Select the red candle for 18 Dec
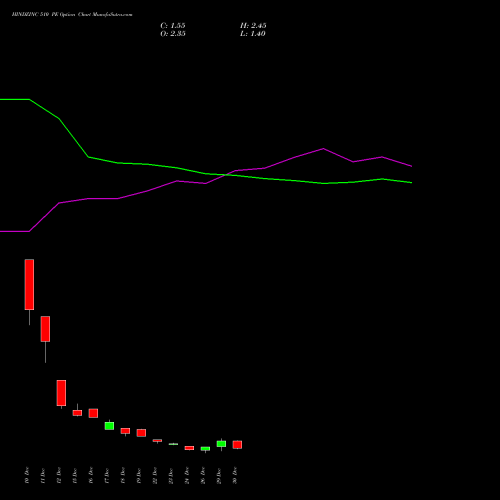This screenshot has width=500, height=500. 125,431
